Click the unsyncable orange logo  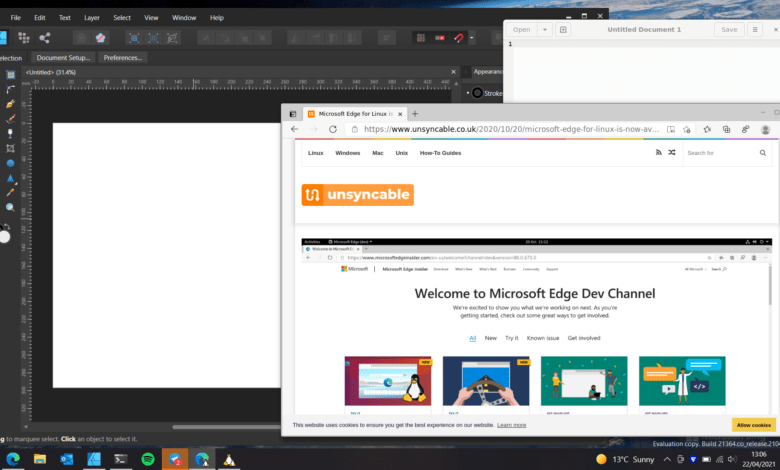click(358, 194)
